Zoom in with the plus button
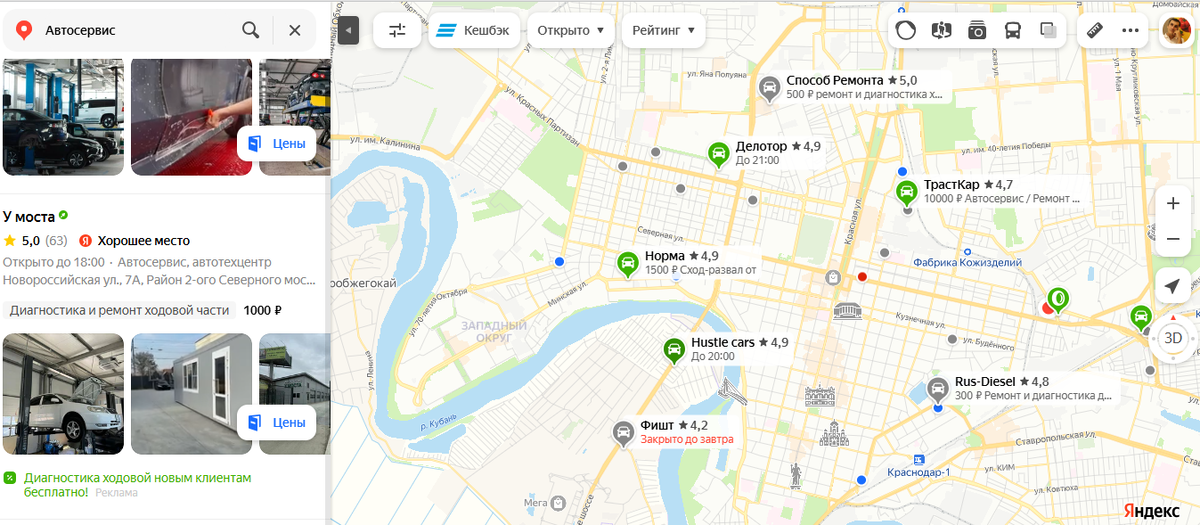 coord(1173,203)
